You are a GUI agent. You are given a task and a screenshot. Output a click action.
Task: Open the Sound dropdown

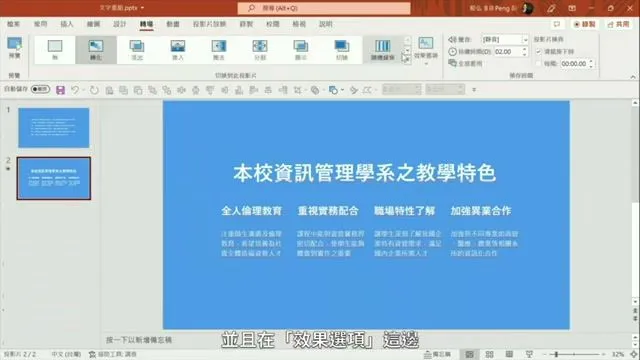tap(525, 40)
